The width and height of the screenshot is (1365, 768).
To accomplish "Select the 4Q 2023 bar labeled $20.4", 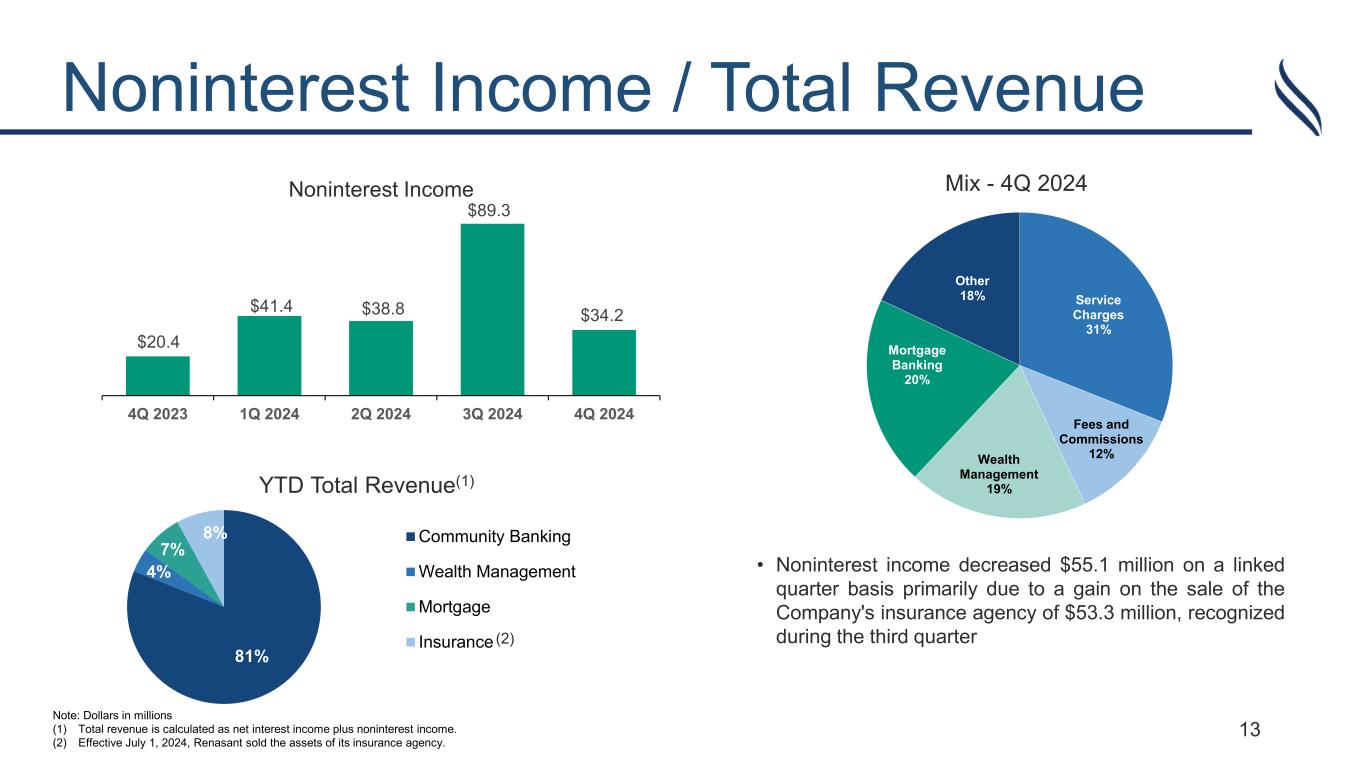I will pyautogui.click(x=157, y=375).
